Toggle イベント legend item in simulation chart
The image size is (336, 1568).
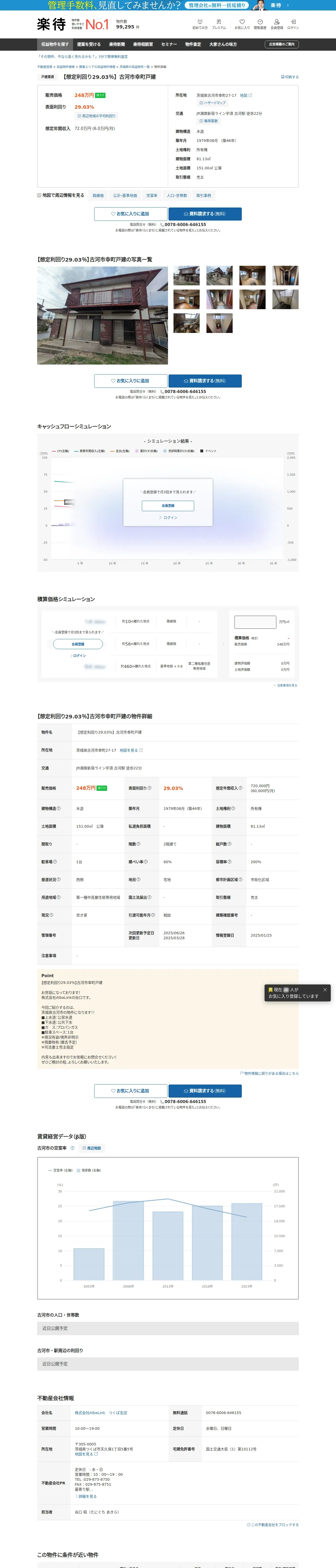[208, 451]
